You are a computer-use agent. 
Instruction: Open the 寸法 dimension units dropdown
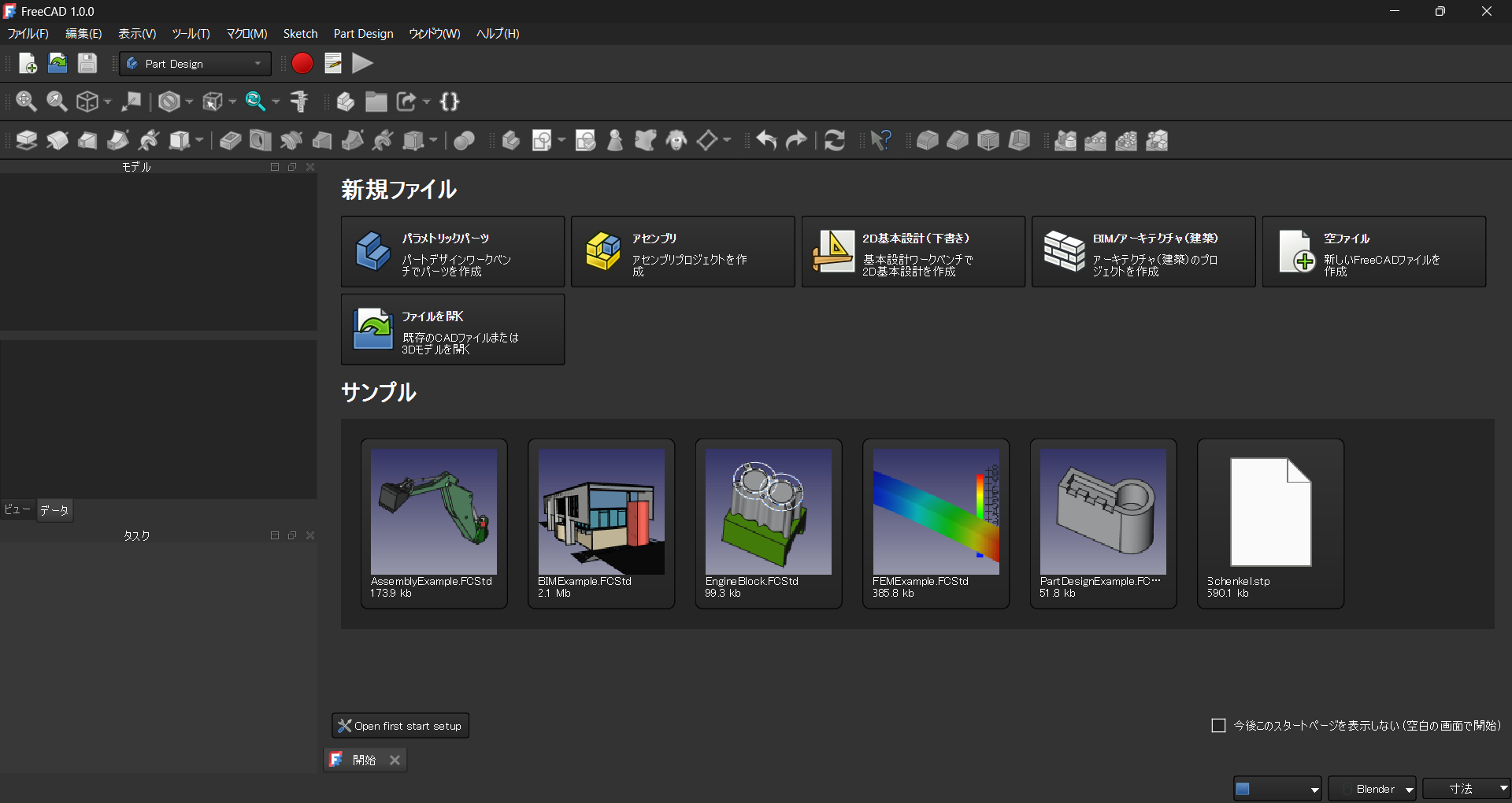pyautogui.click(x=1467, y=789)
